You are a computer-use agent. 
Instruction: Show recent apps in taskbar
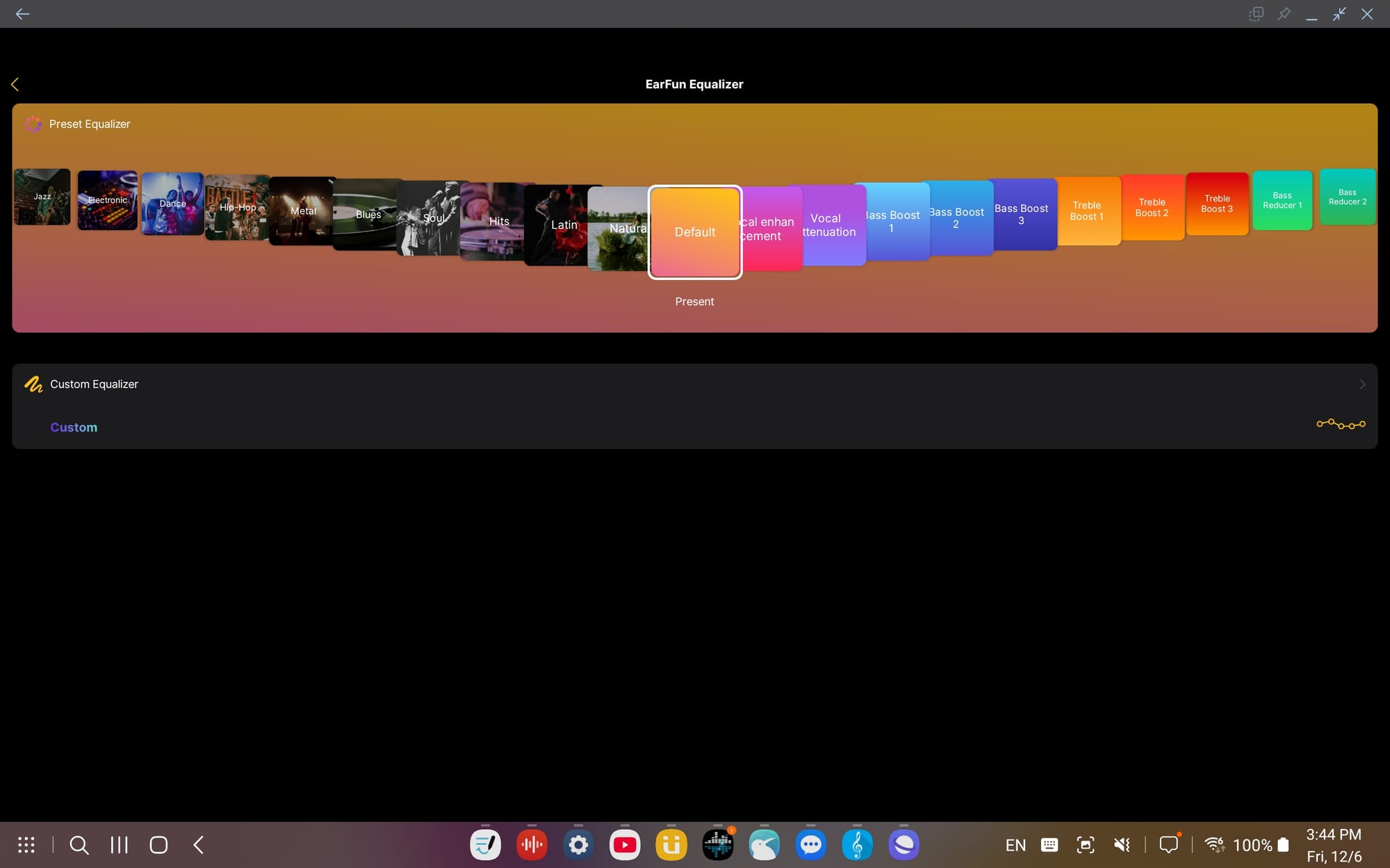coord(120,845)
